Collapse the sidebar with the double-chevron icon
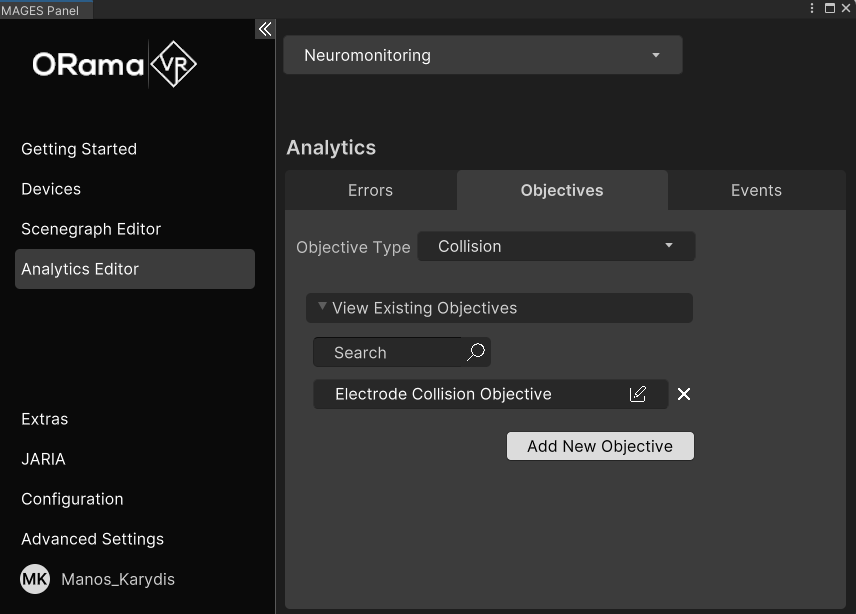856x614 pixels. (x=264, y=29)
